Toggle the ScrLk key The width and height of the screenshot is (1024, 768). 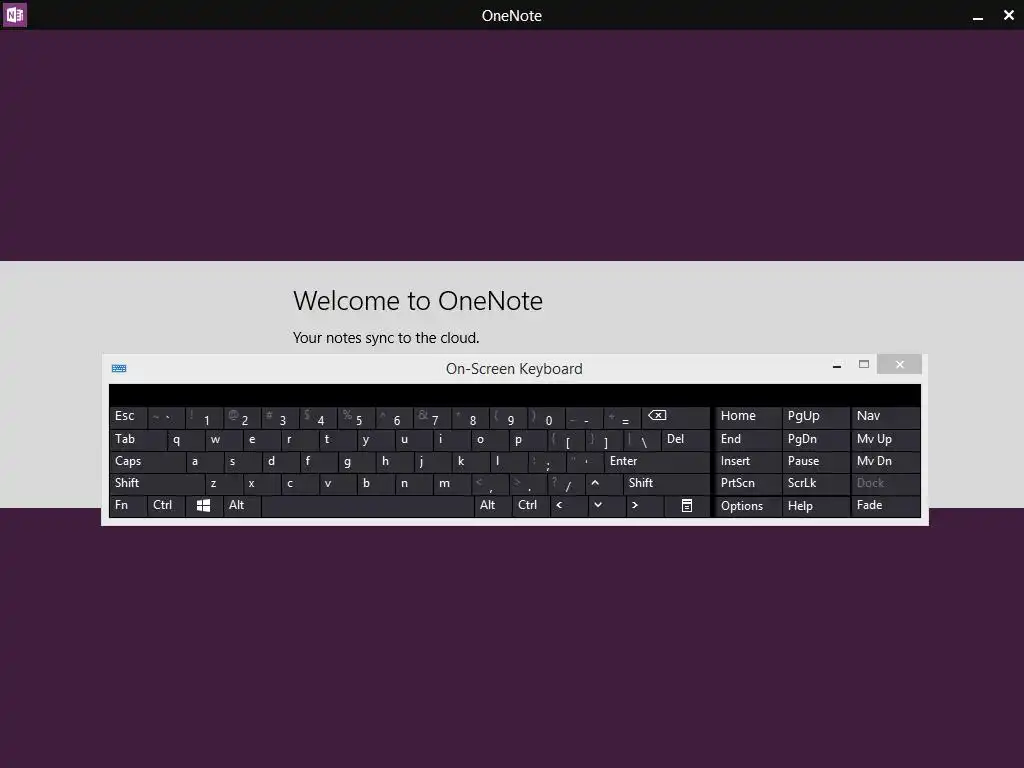[815, 483]
